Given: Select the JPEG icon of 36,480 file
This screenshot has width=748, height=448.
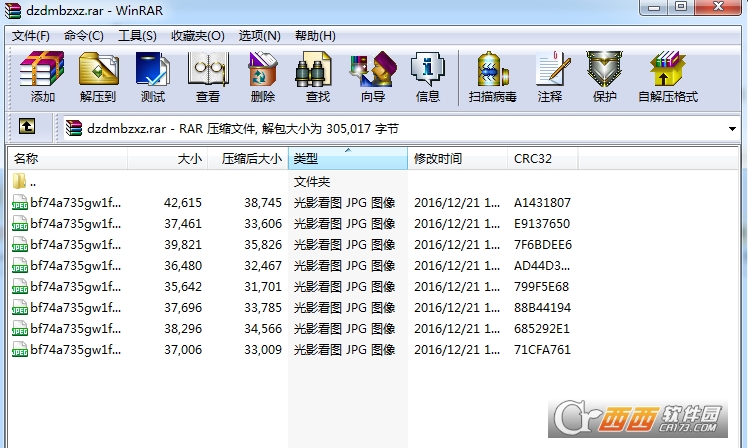Looking at the screenshot, I should [x=20, y=266].
